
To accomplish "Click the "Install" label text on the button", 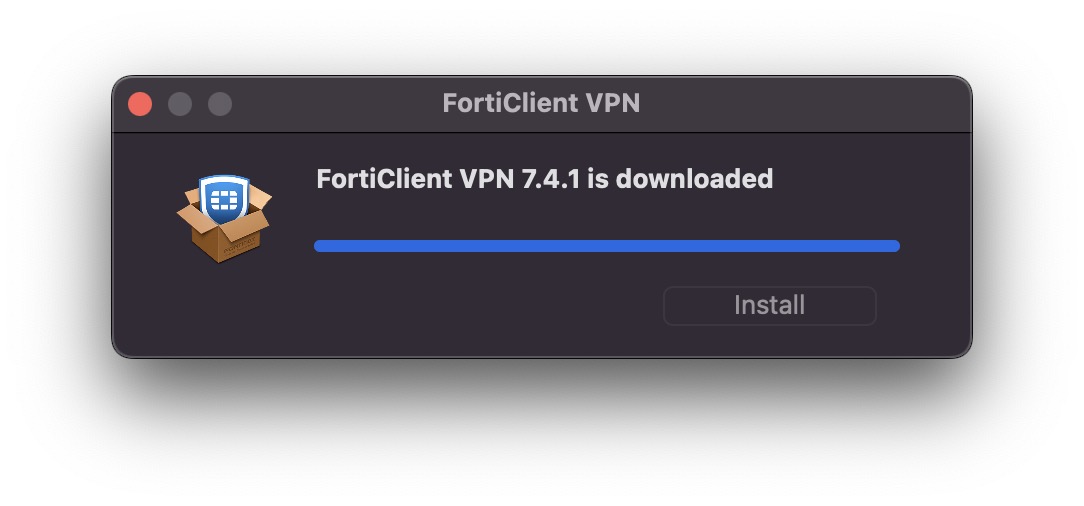I will coord(769,306).
